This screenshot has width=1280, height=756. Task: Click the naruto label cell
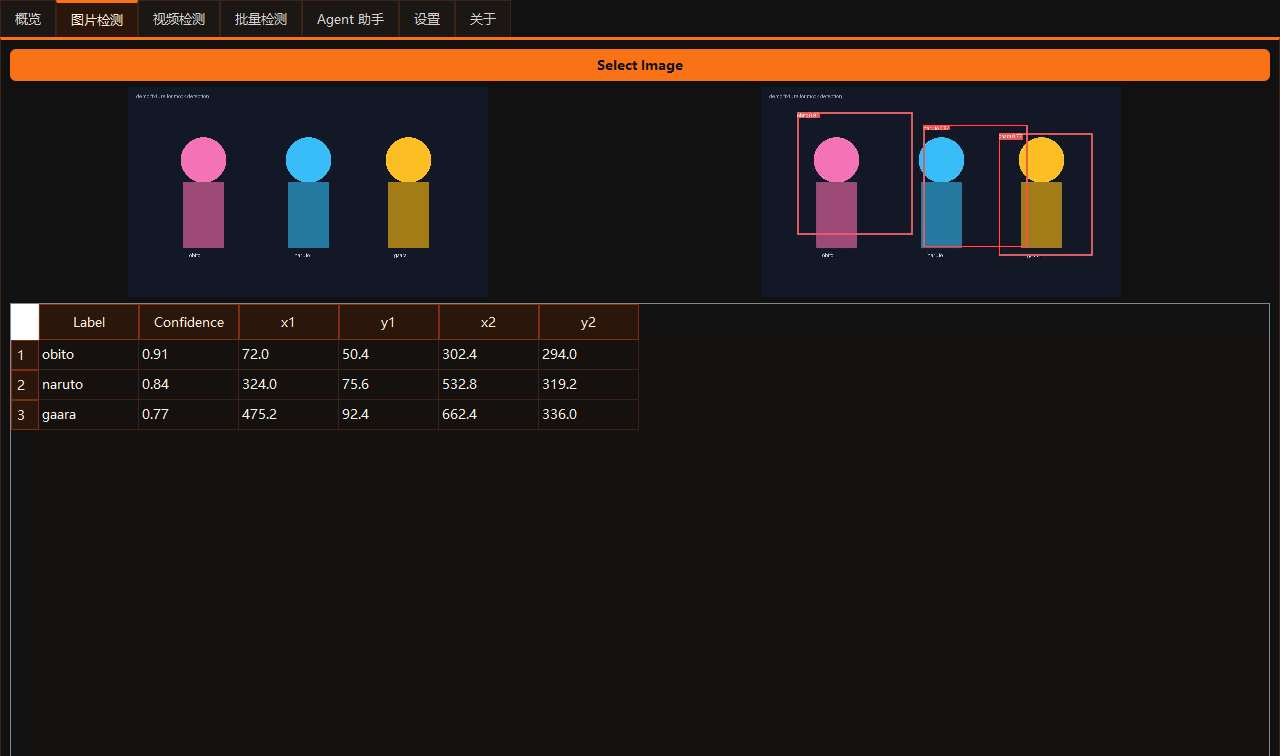point(89,385)
